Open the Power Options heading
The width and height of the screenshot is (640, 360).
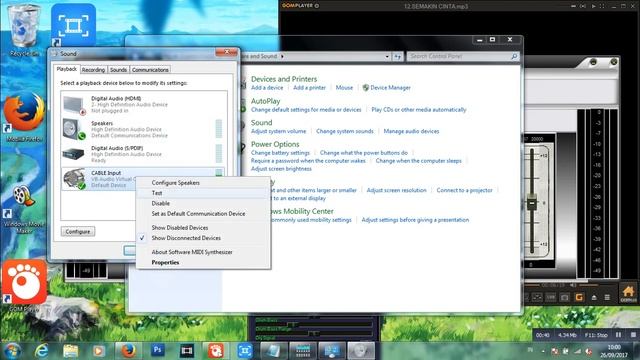click(275, 144)
